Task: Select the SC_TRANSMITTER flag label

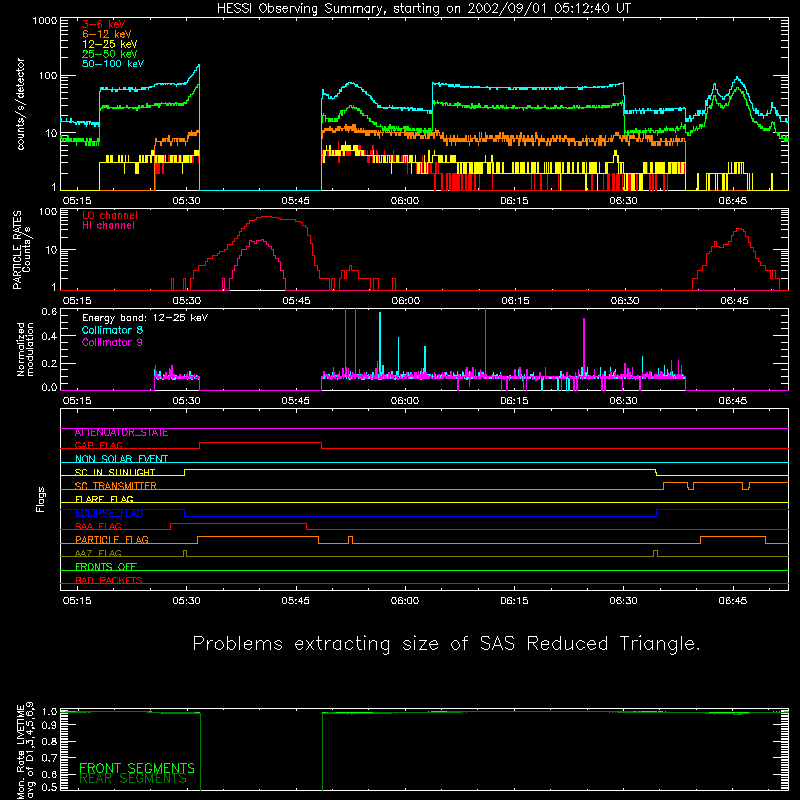Action: click(115, 486)
